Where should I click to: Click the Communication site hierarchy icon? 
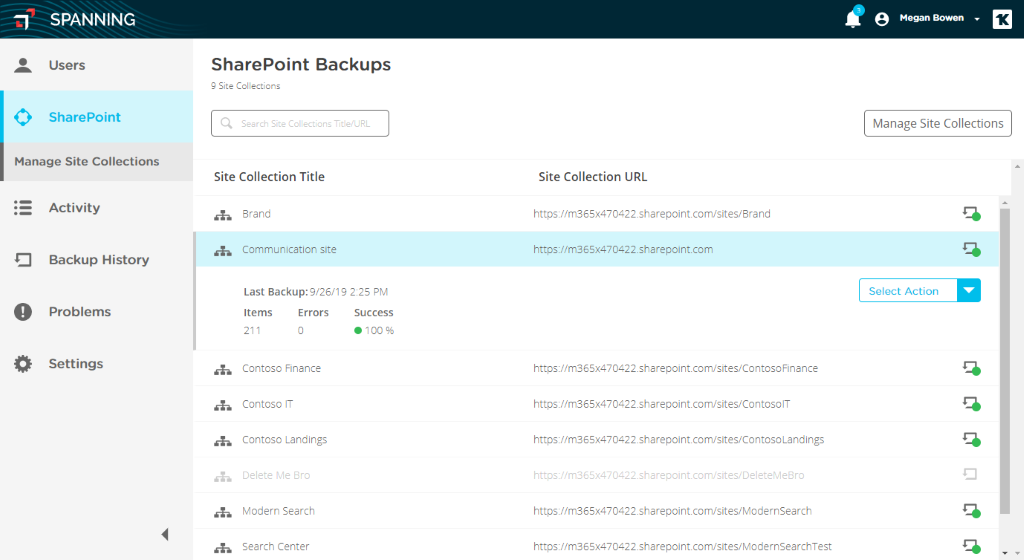[223, 250]
